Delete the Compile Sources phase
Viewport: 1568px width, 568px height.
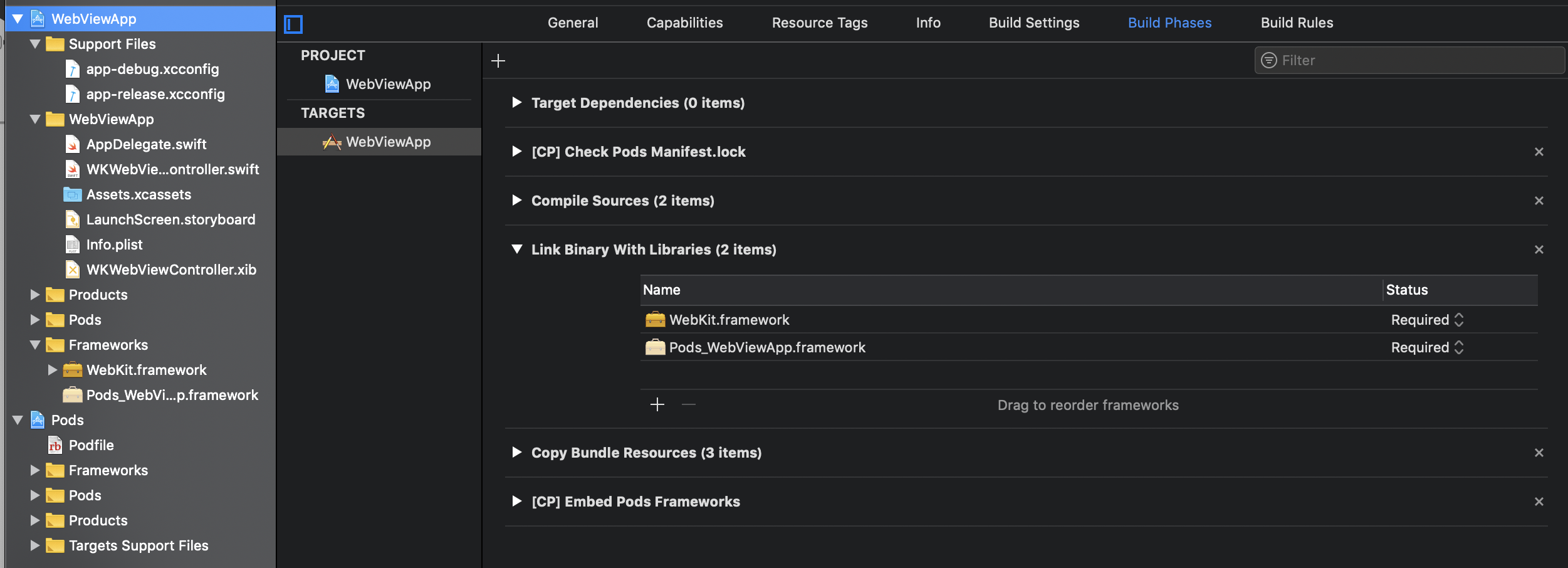click(x=1539, y=201)
